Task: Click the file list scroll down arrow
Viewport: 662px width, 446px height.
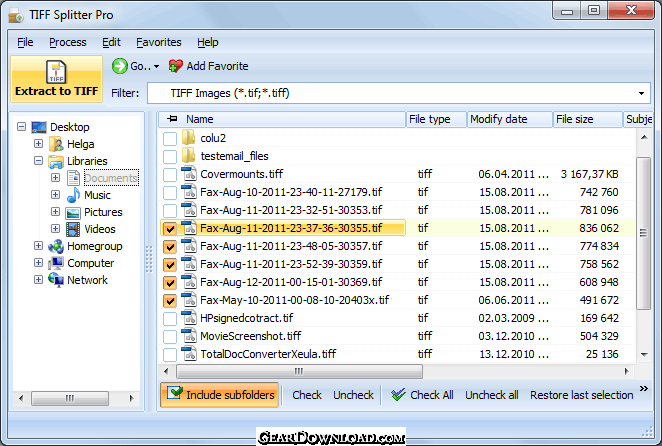Action: coord(644,354)
